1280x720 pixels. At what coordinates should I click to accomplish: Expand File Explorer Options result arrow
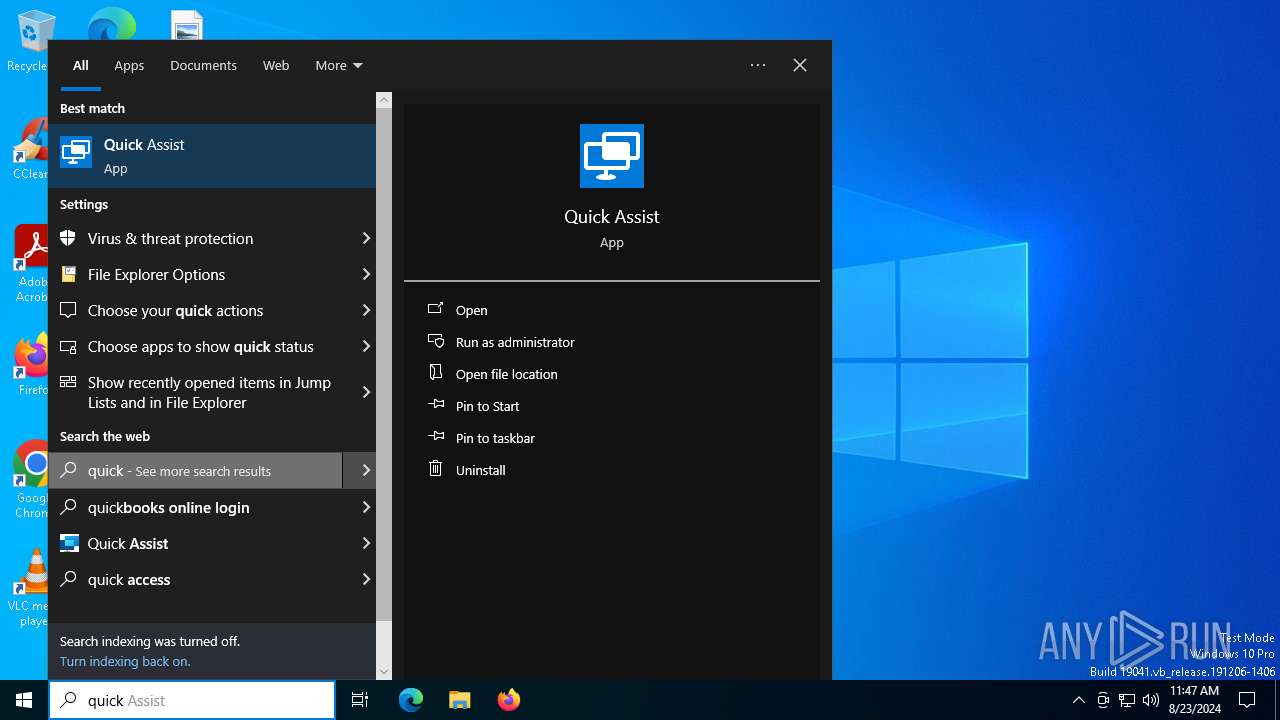point(366,274)
